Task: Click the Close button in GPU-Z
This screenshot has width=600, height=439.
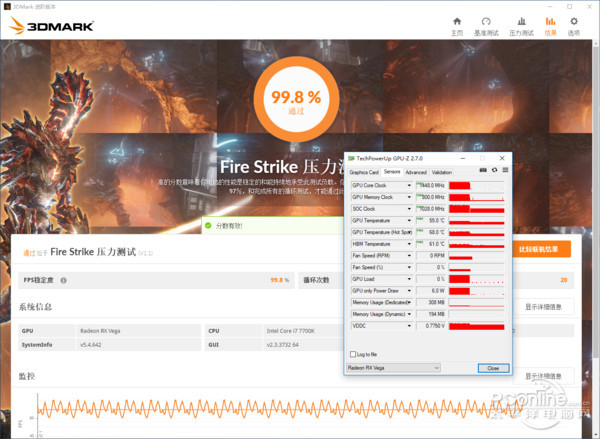Action: [x=493, y=368]
